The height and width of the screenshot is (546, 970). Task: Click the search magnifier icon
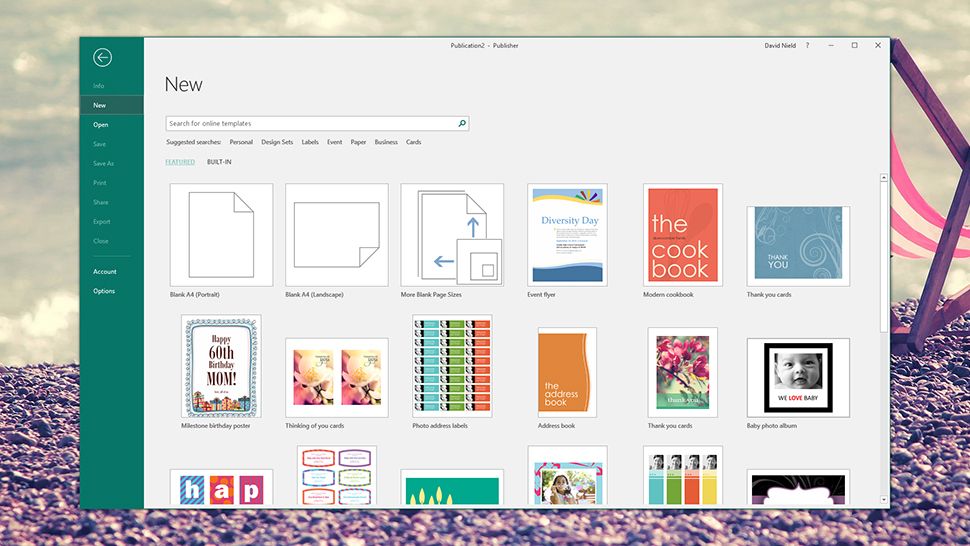(x=462, y=124)
